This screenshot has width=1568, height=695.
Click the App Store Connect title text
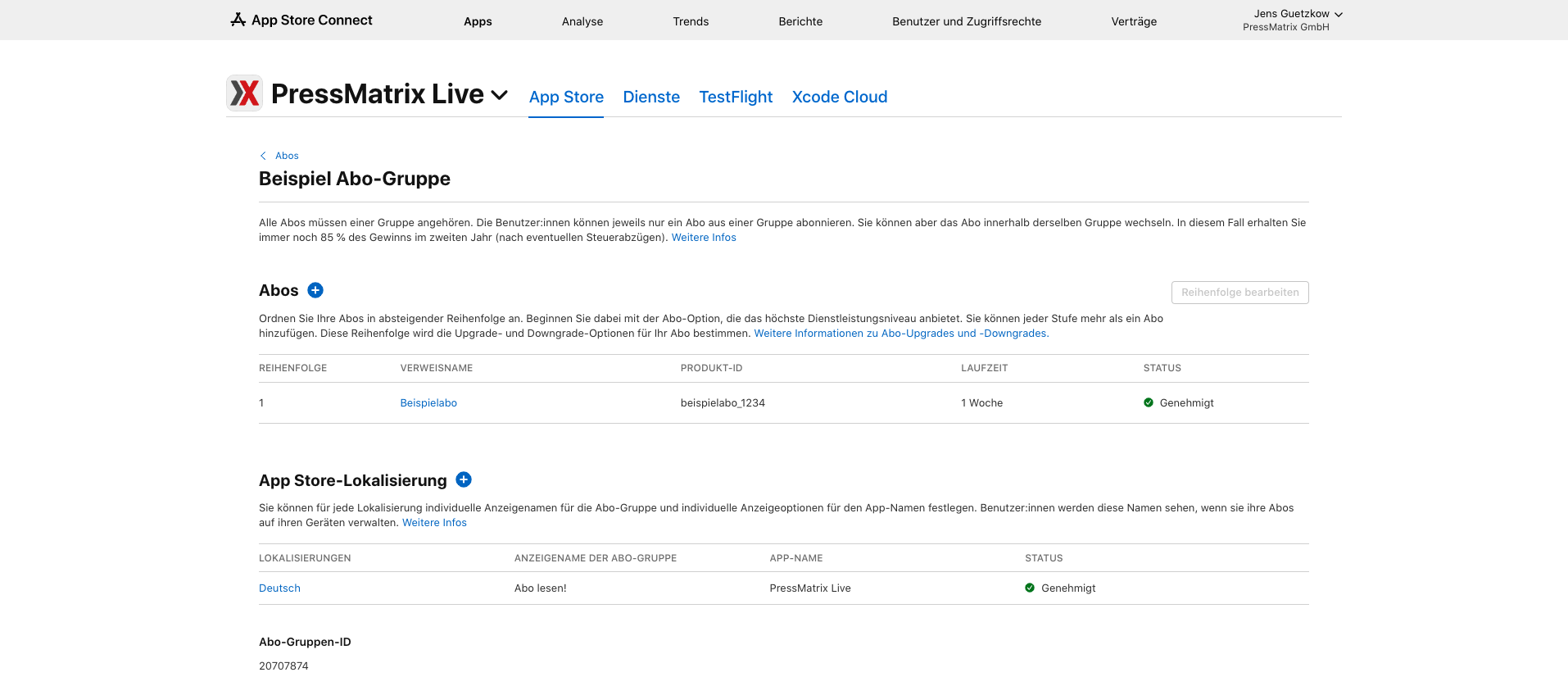coord(311,20)
